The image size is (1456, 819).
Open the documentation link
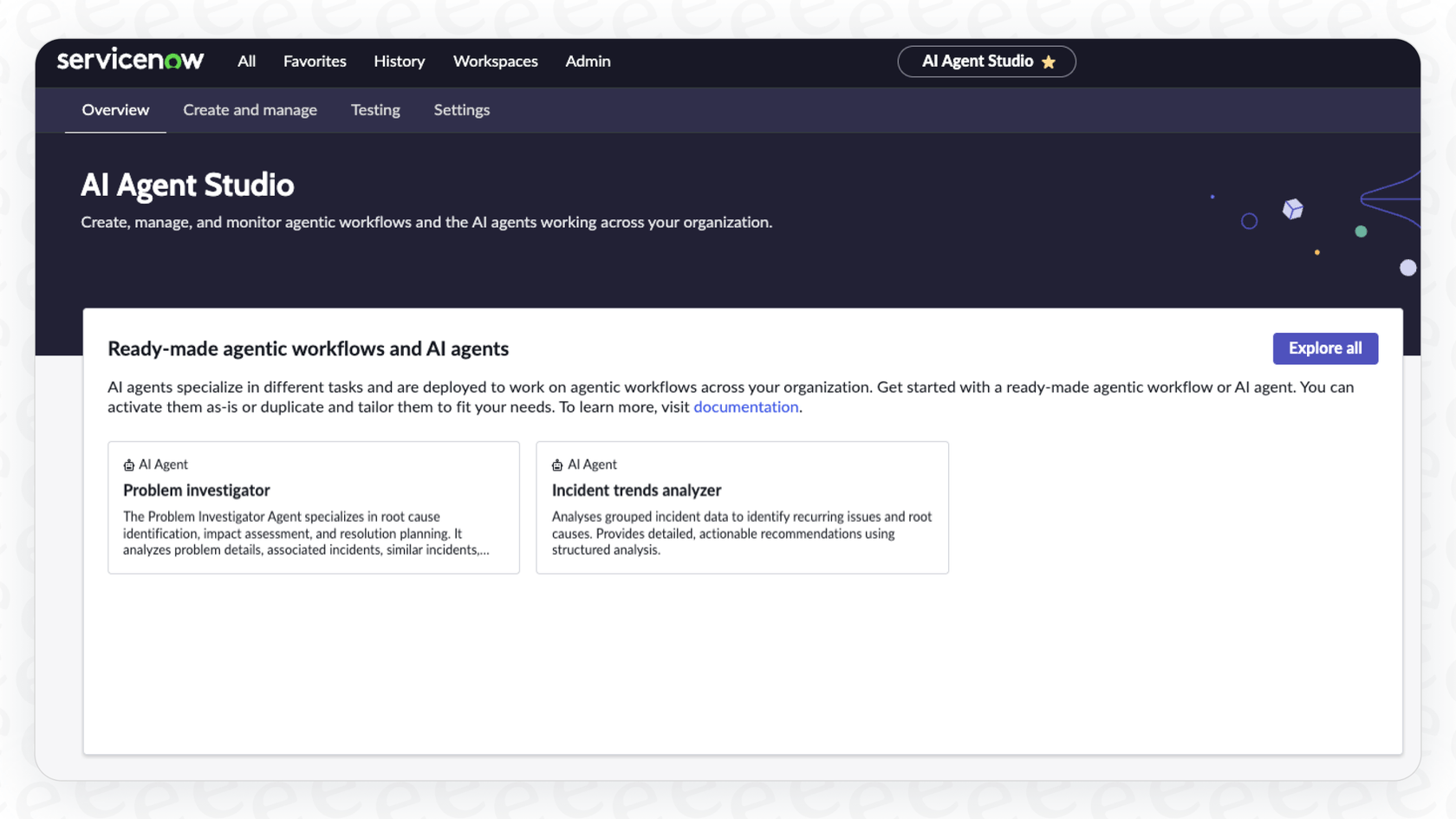coord(745,406)
